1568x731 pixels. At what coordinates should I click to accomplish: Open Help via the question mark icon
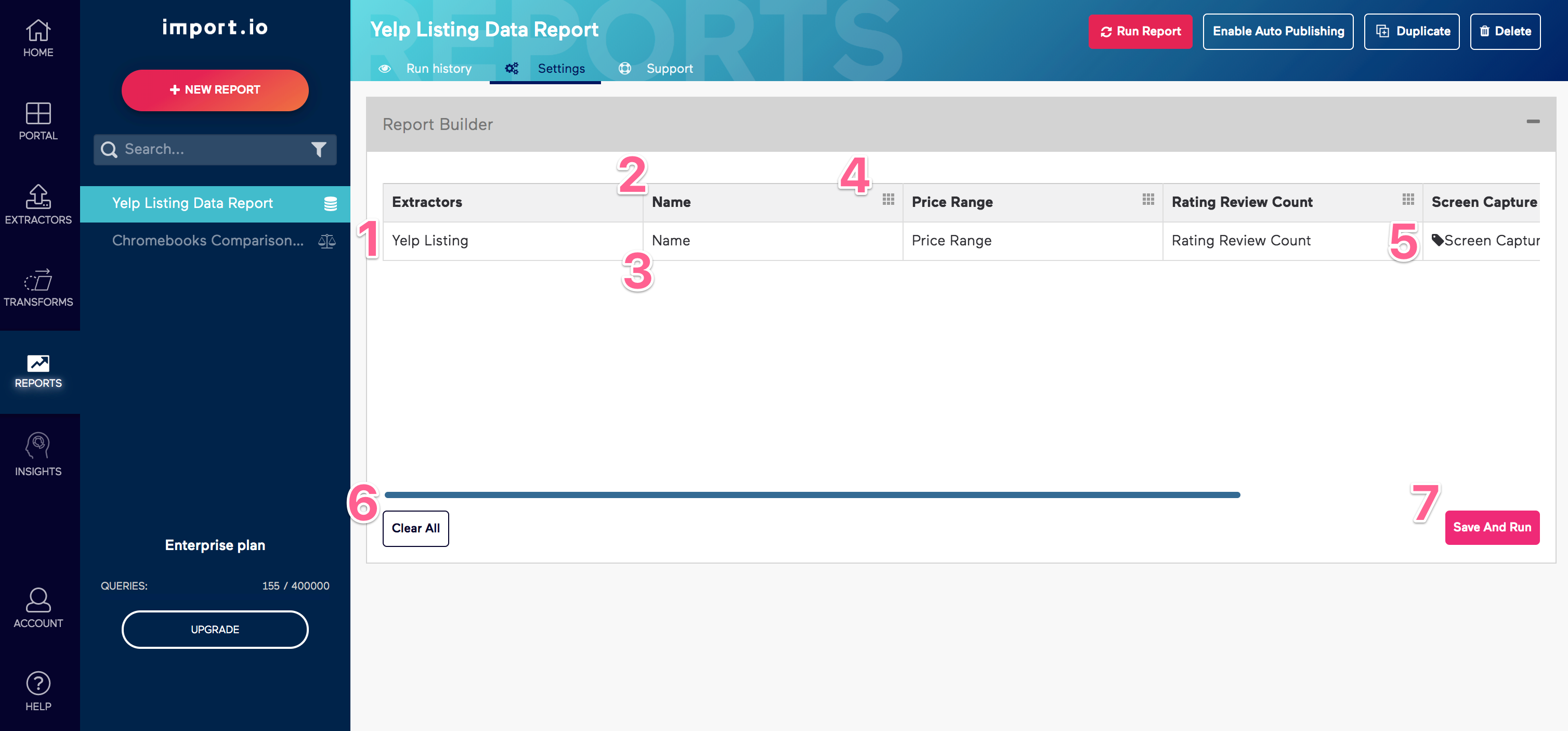[38, 684]
